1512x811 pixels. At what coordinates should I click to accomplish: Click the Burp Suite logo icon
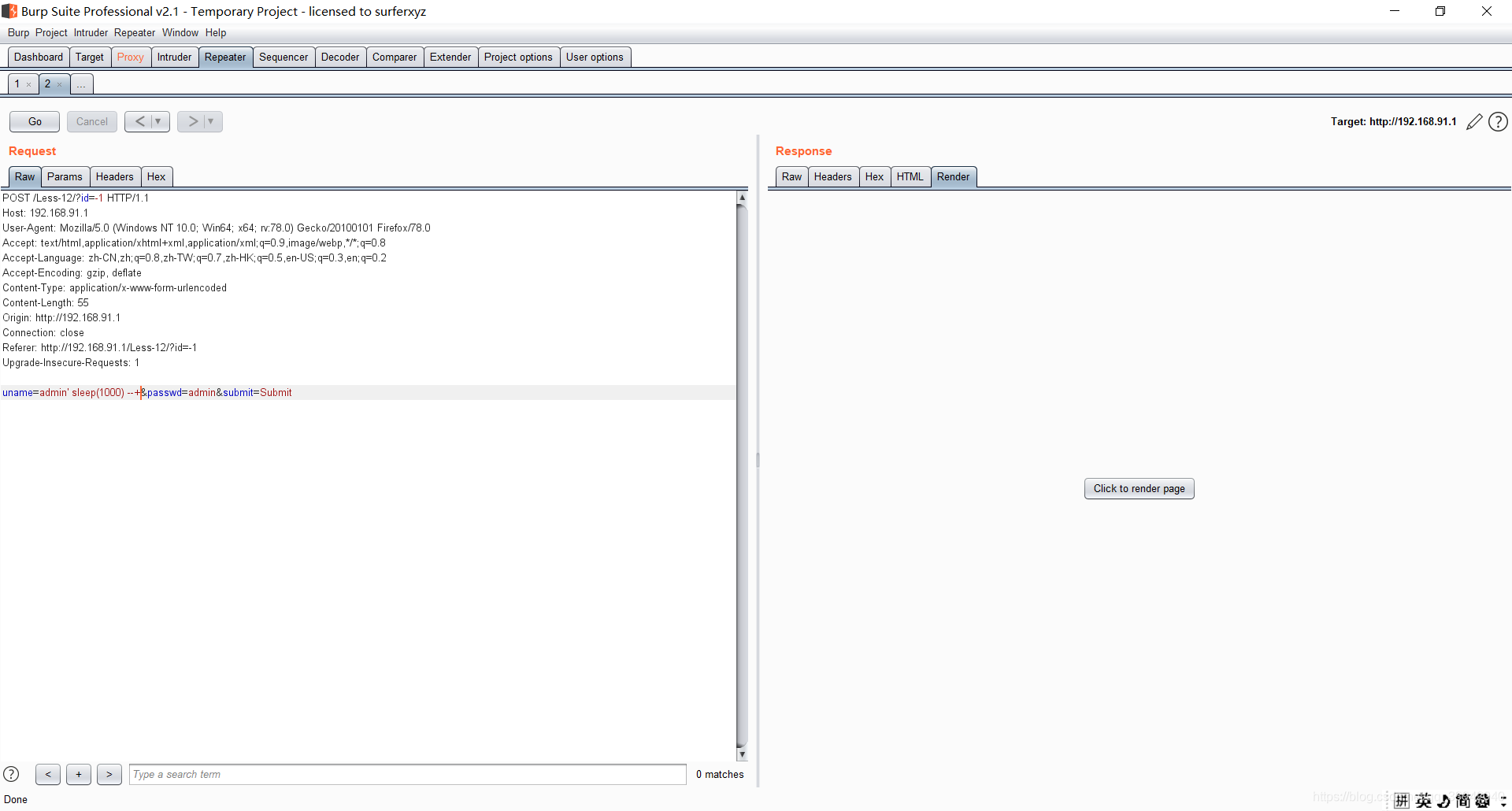(x=9, y=11)
